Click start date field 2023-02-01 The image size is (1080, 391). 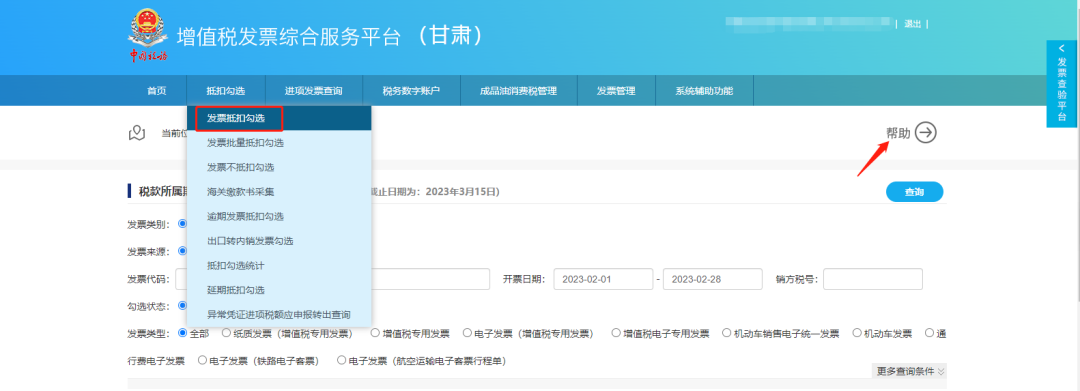(603, 279)
